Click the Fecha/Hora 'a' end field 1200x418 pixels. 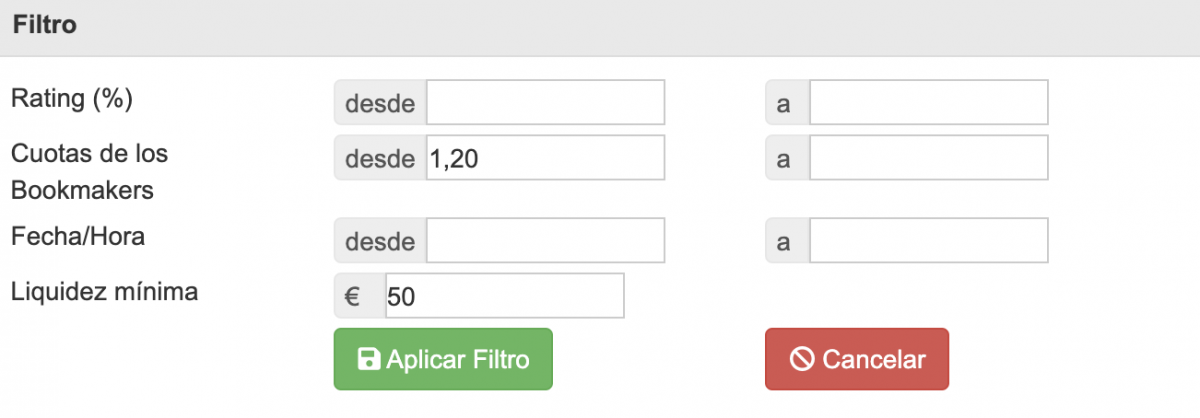928,241
